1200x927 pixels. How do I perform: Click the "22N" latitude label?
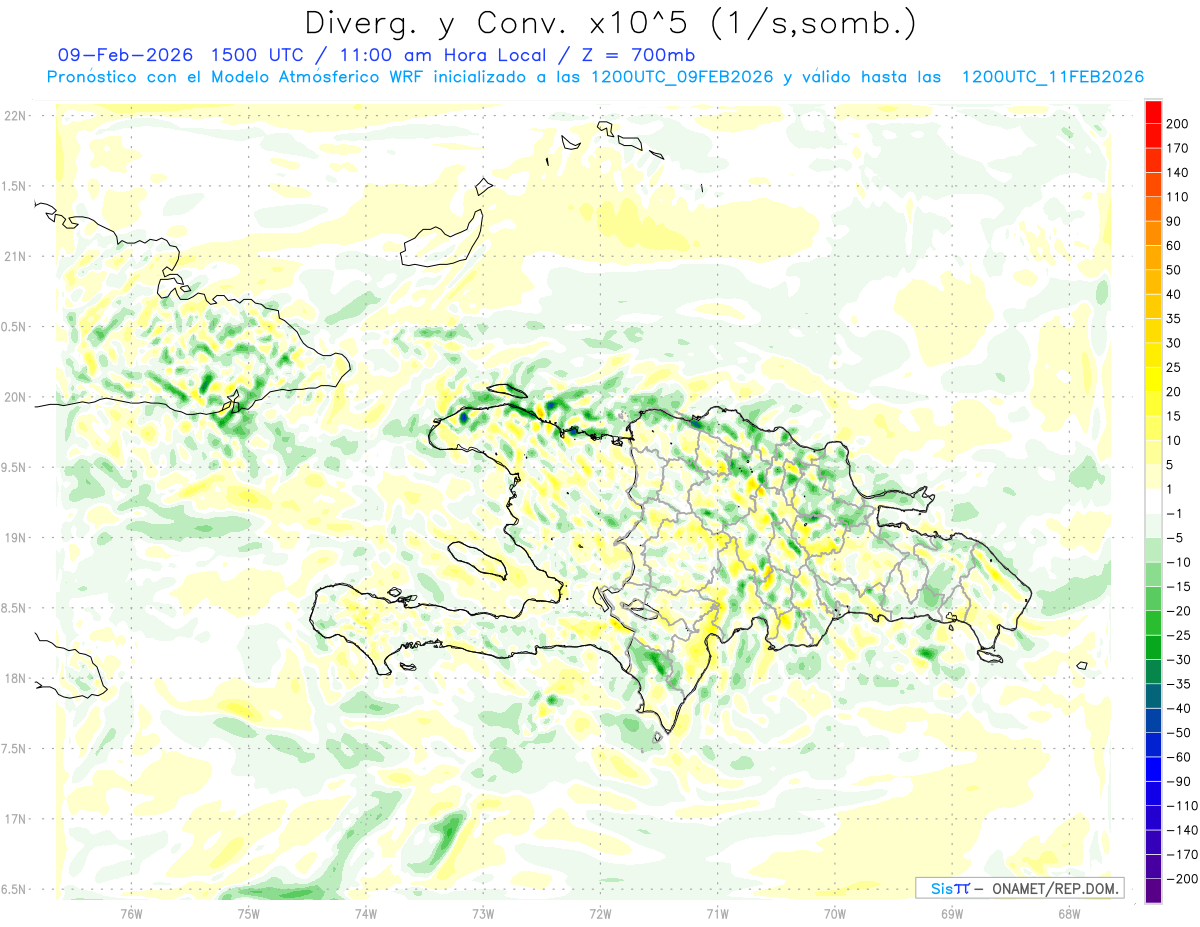point(14,115)
